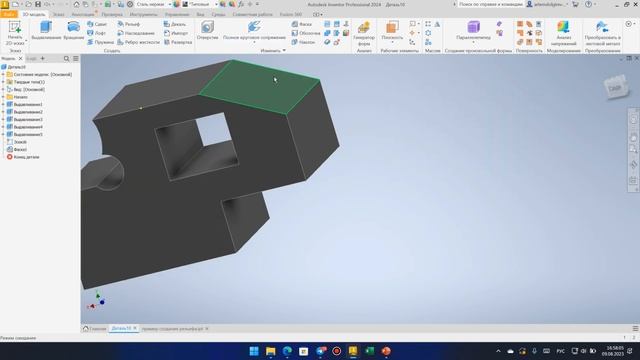Viewport: 640px width, 360px height.
Task: Open the Windows Start button
Action: click(x=254, y=351)
